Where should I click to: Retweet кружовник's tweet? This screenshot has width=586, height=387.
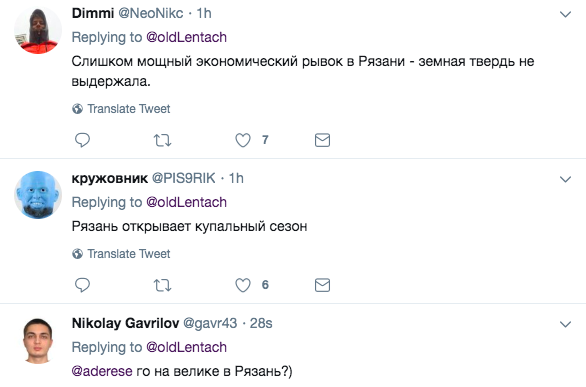[162, 285]
